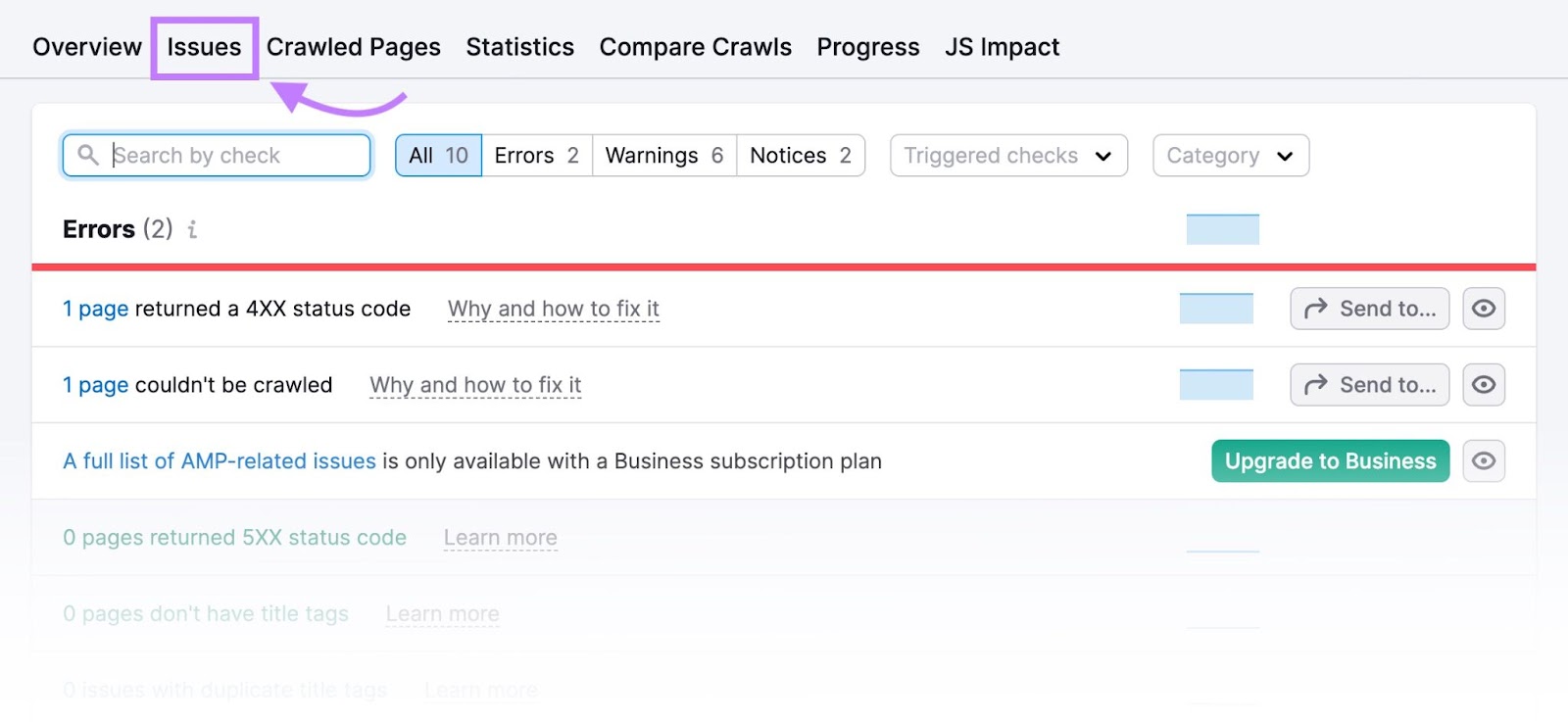
Task: Click the eye icon on the AMP issues row
Action: (x=1484, y=460)
